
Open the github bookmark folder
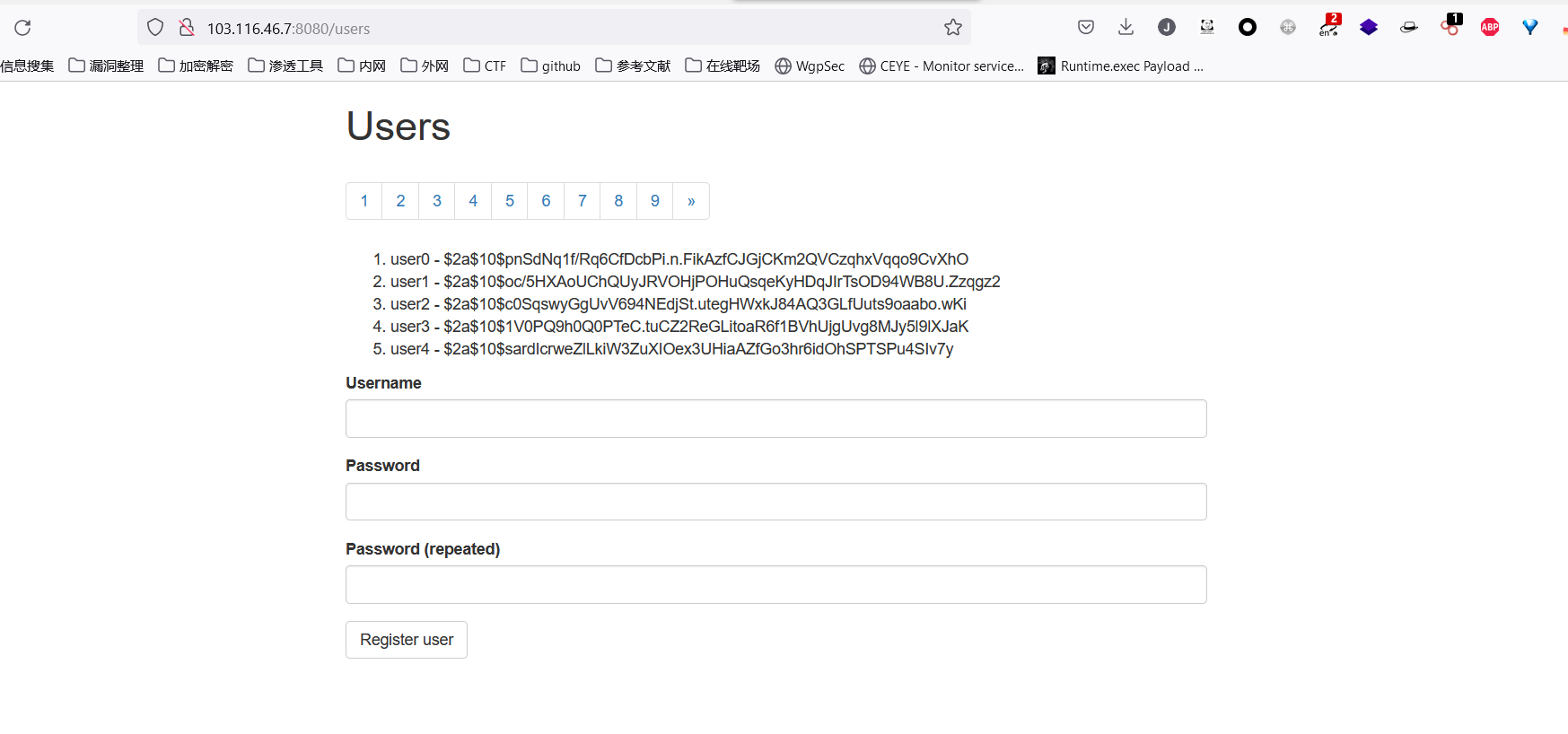coord(550,66)
